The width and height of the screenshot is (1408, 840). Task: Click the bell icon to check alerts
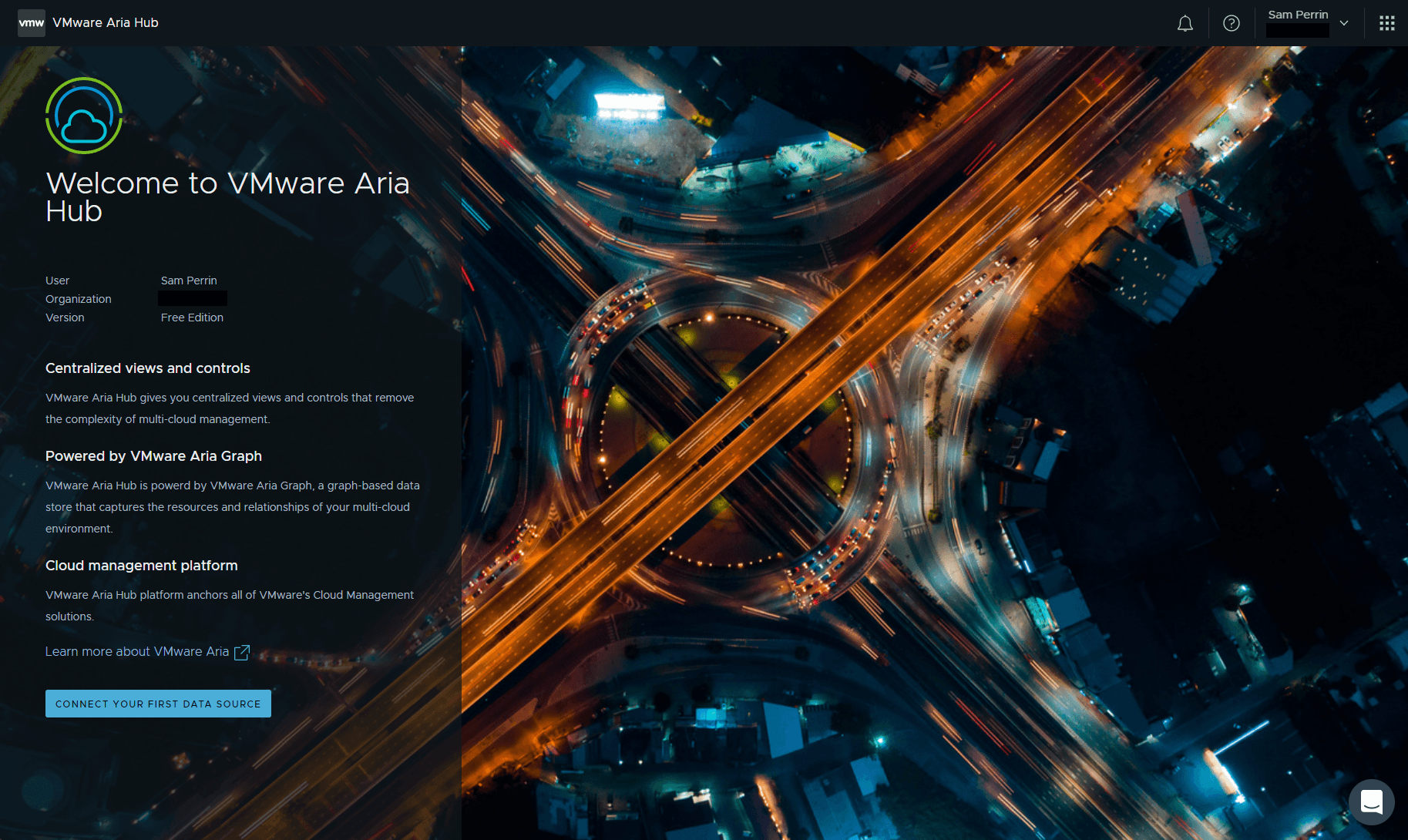[1185, 23]
